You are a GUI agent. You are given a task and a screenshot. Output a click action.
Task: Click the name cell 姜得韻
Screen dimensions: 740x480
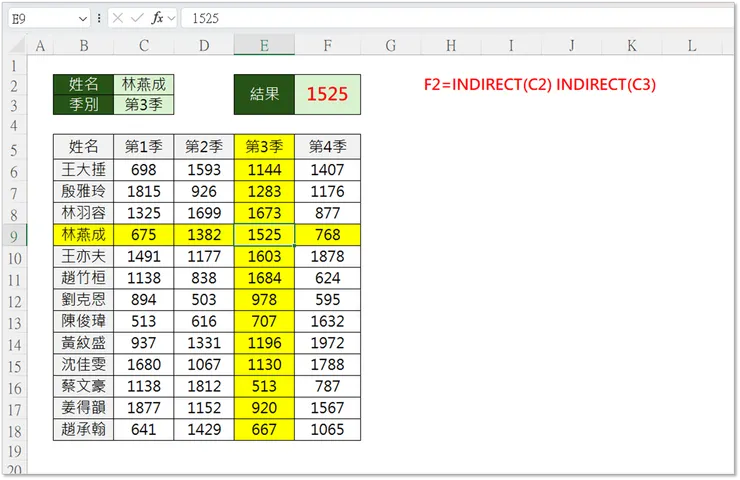[x=84, y=408]
